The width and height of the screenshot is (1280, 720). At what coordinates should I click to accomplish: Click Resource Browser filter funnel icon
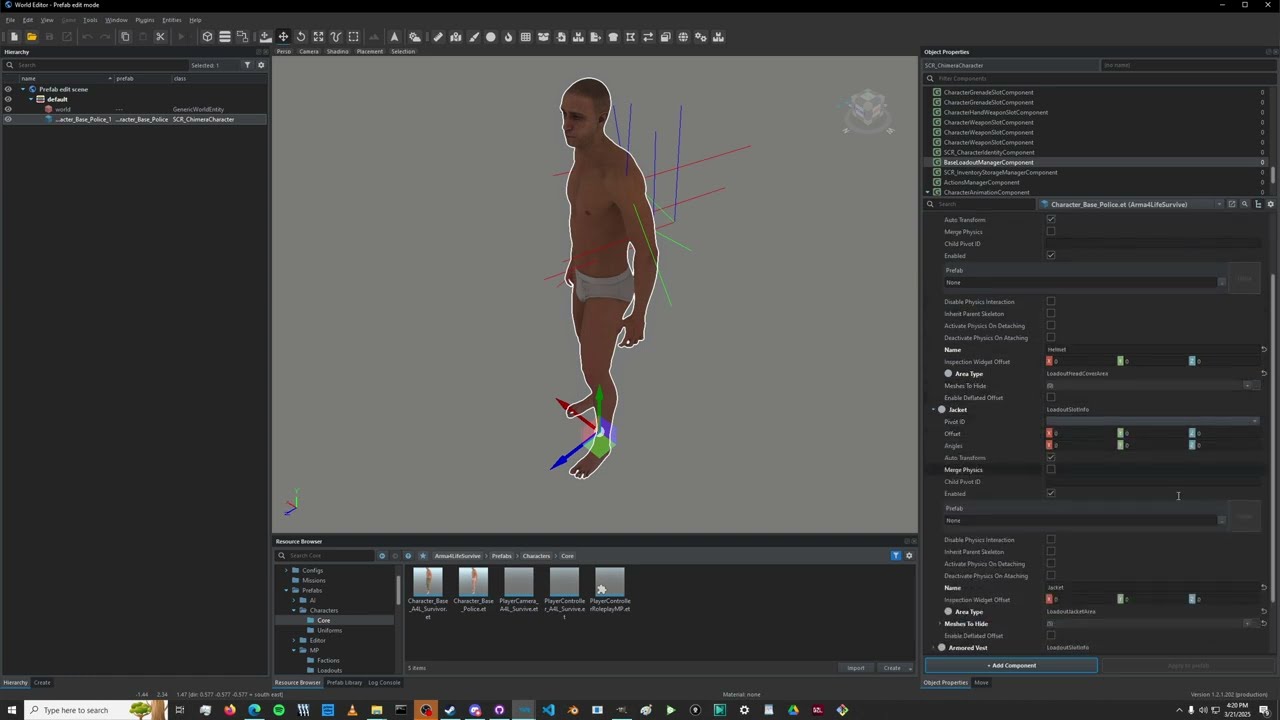tap(896, 555)
